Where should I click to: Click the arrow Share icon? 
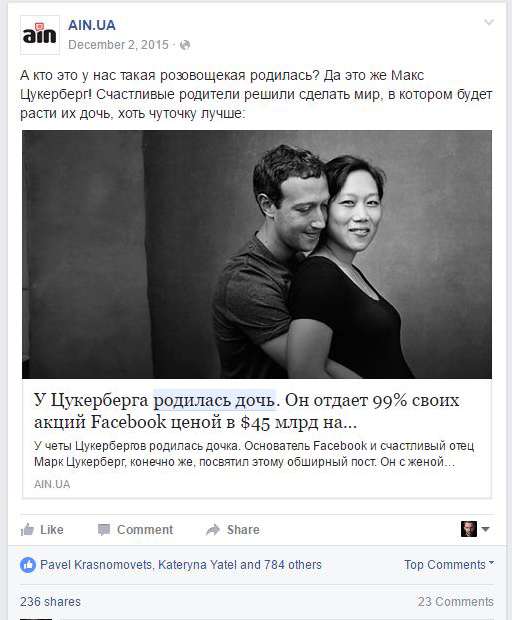[x=213, y=530]
